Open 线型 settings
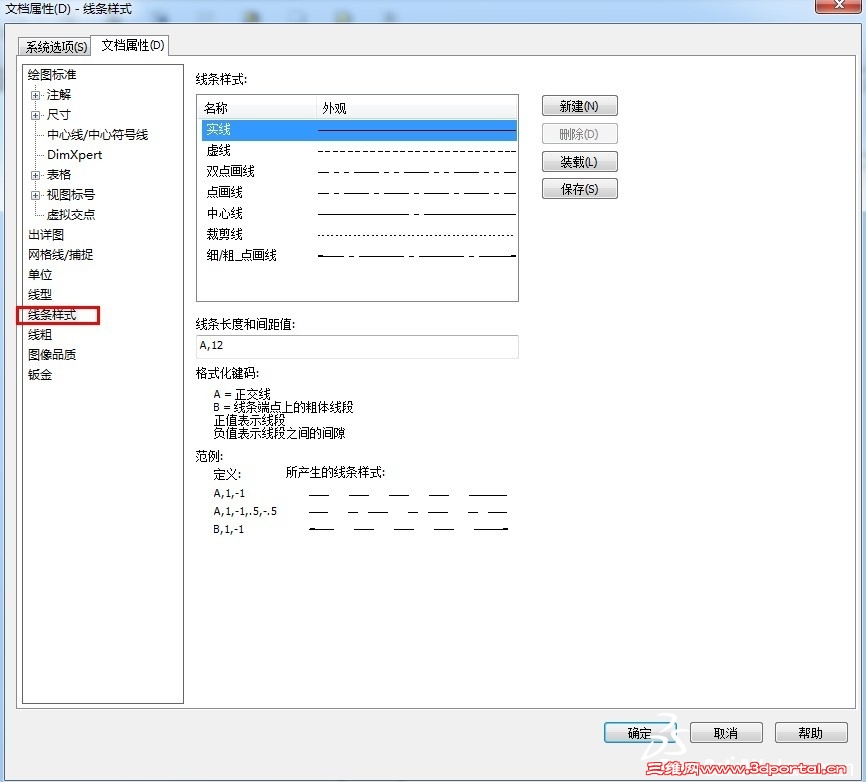 point(40,294)
